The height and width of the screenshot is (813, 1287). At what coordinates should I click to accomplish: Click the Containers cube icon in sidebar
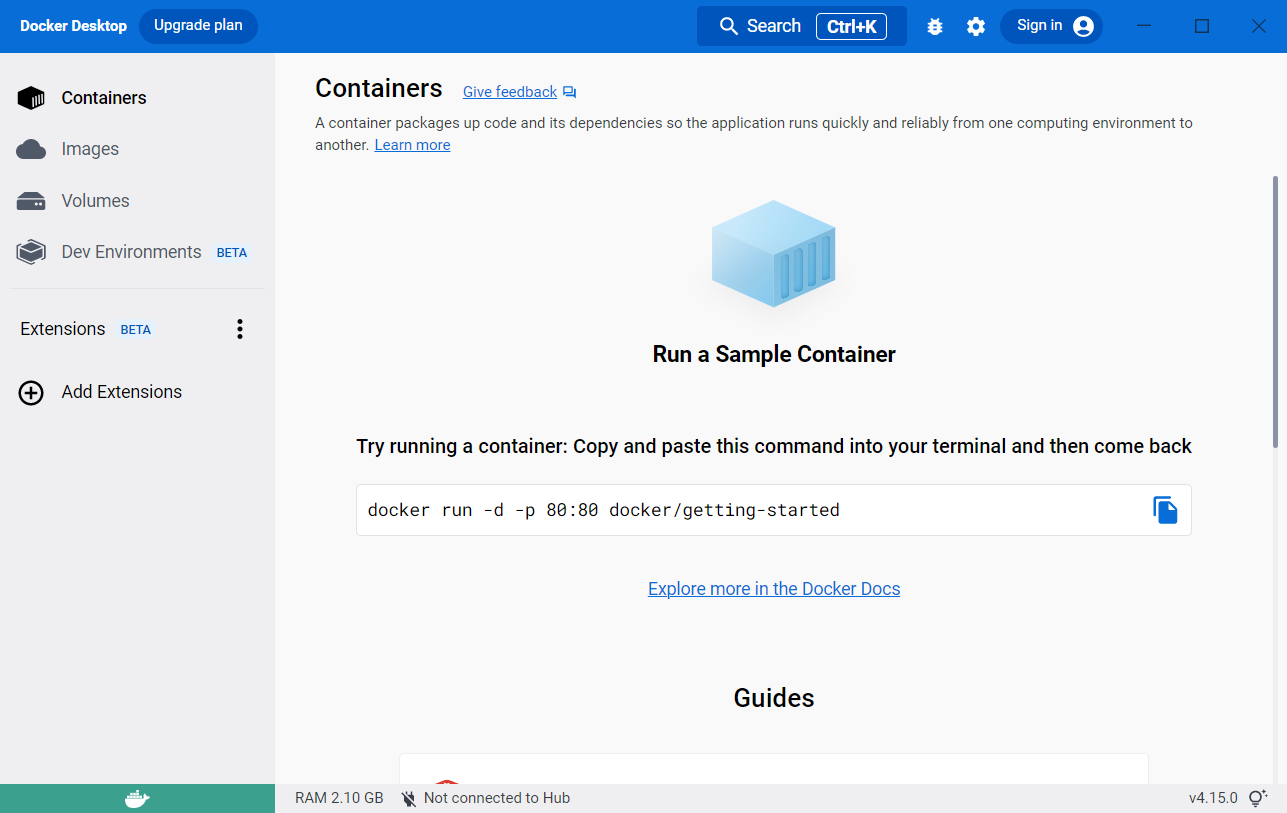click(31, 98)
